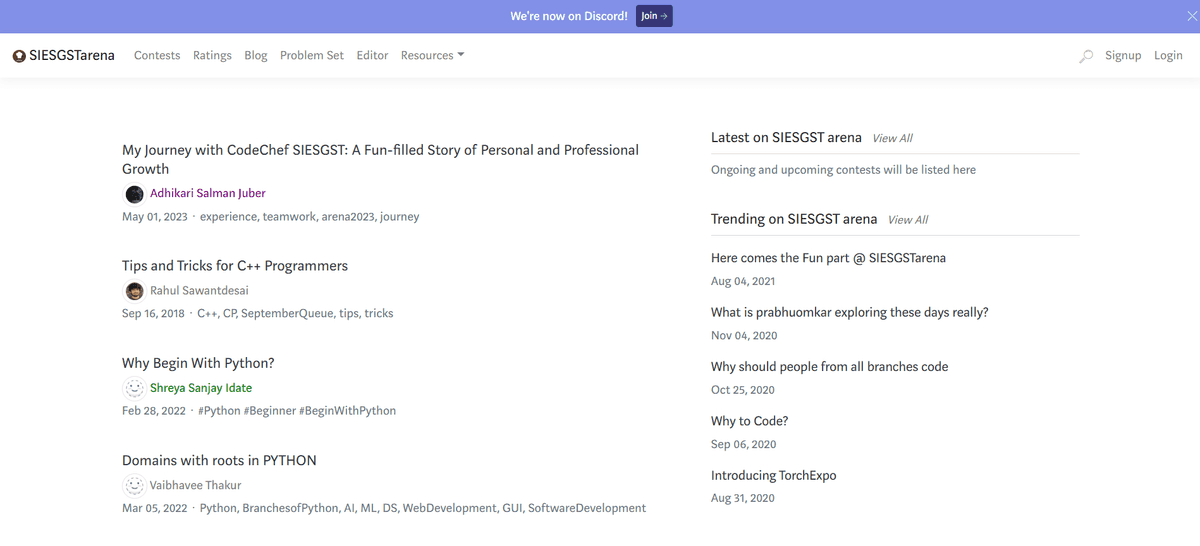
Task: Expand the Resources dropdown menu
Action: tap(432, 56)
